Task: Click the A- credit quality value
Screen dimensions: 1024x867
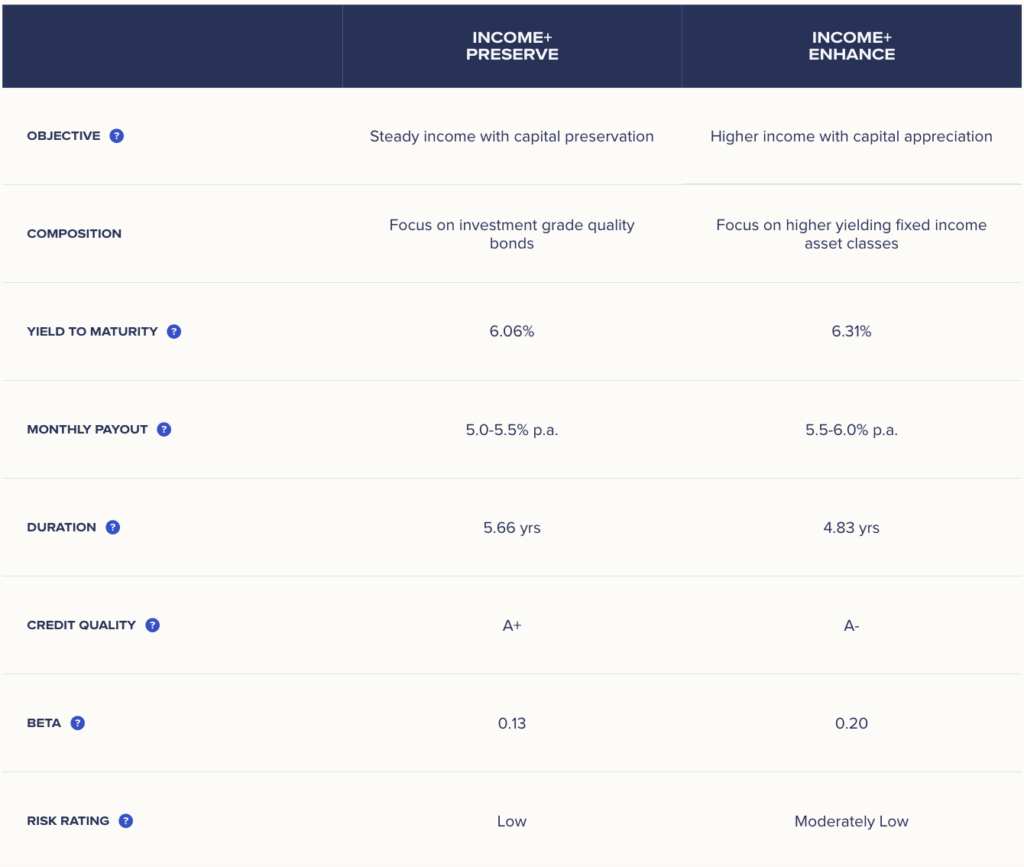Action: pos(852,625)
